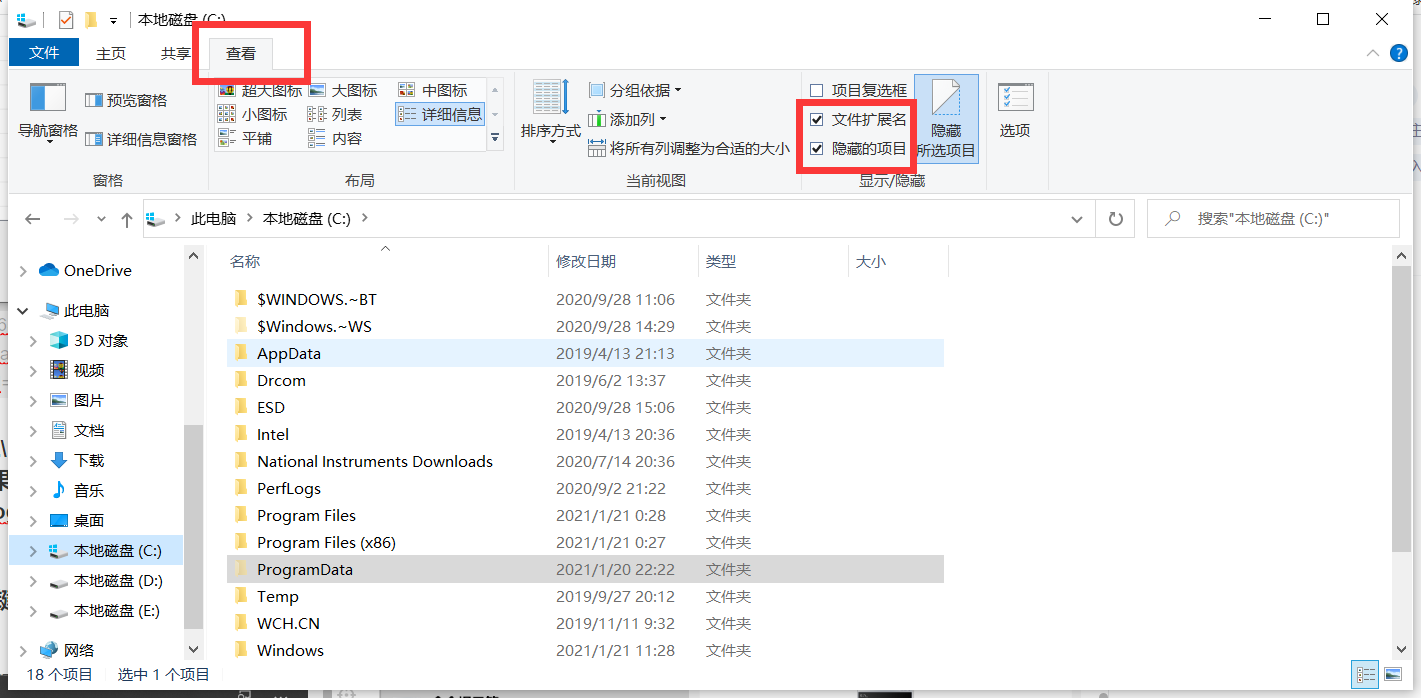
Task: Switch to the 主页 (Home) ribbon tab
Action: tap(111, 54)
